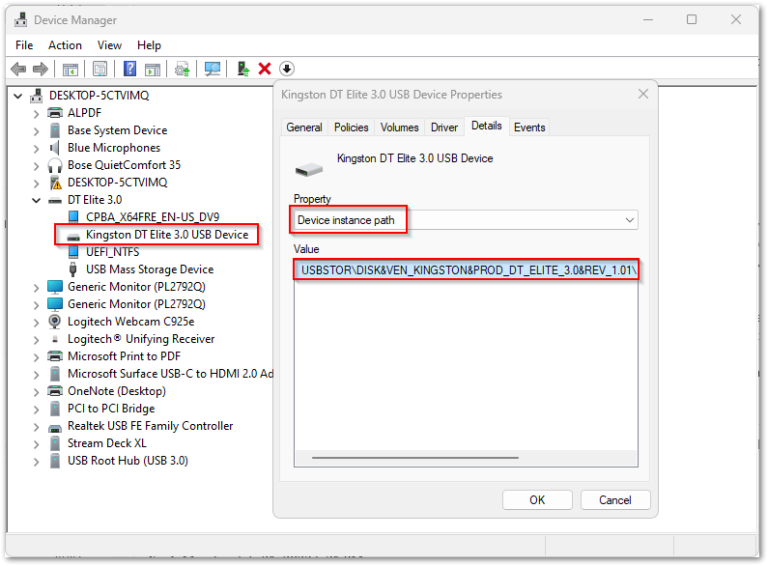768x566 pixels.
Task: Switch to the Driver tab
Action: click(444, 127)
